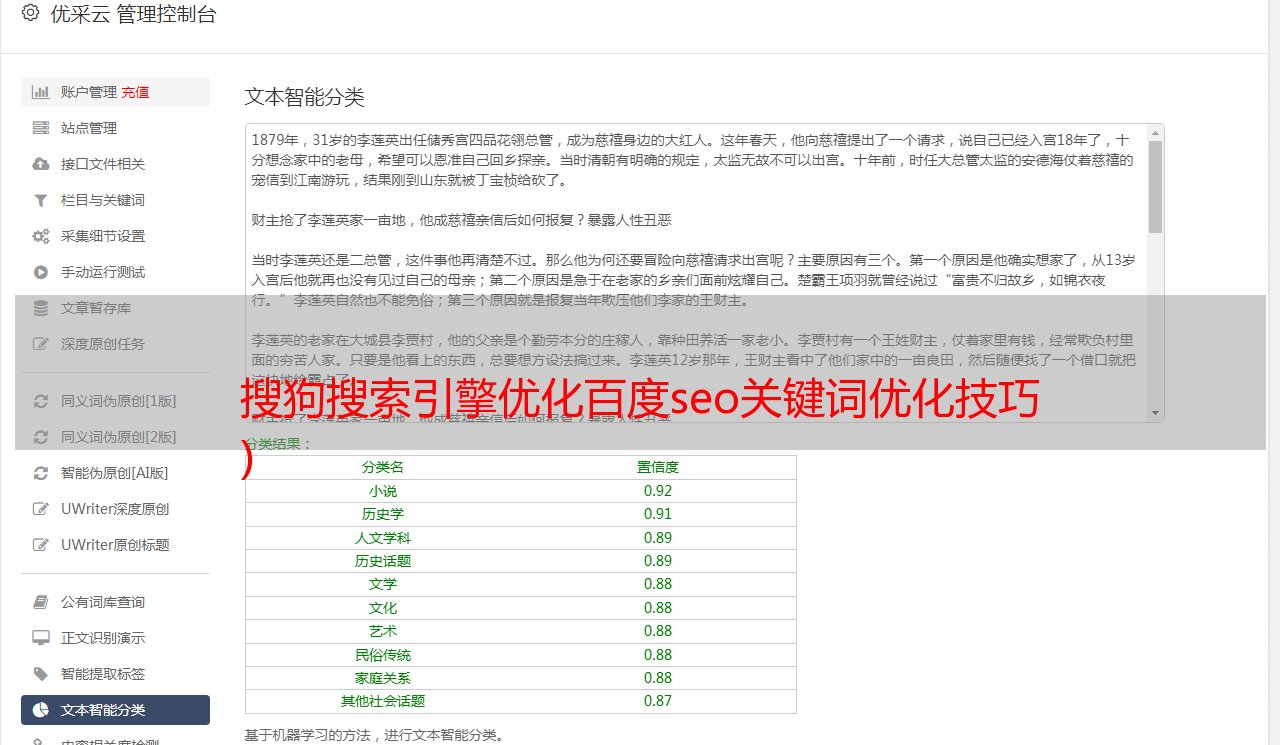The image size is (1280, 745).
Task: Select the 其他社会话题 category cell
Action: [383, 701]
